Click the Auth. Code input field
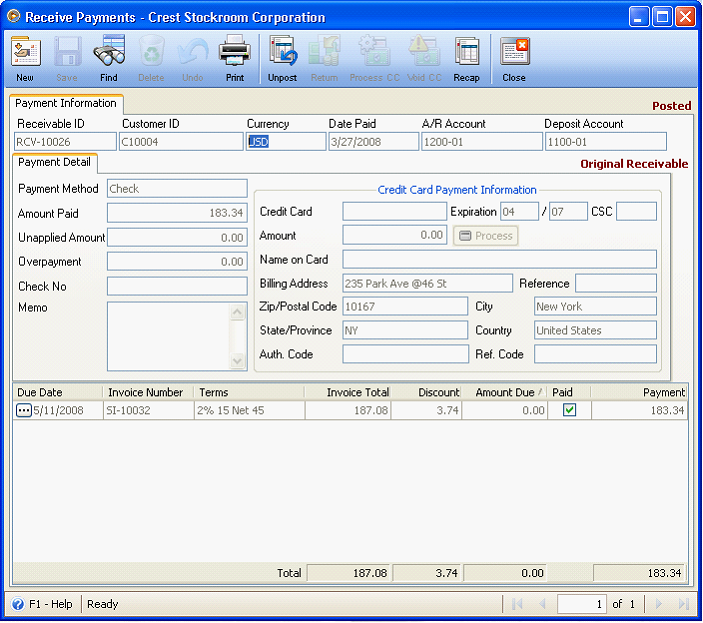This screenshot has height=623, width=703. 405,354
